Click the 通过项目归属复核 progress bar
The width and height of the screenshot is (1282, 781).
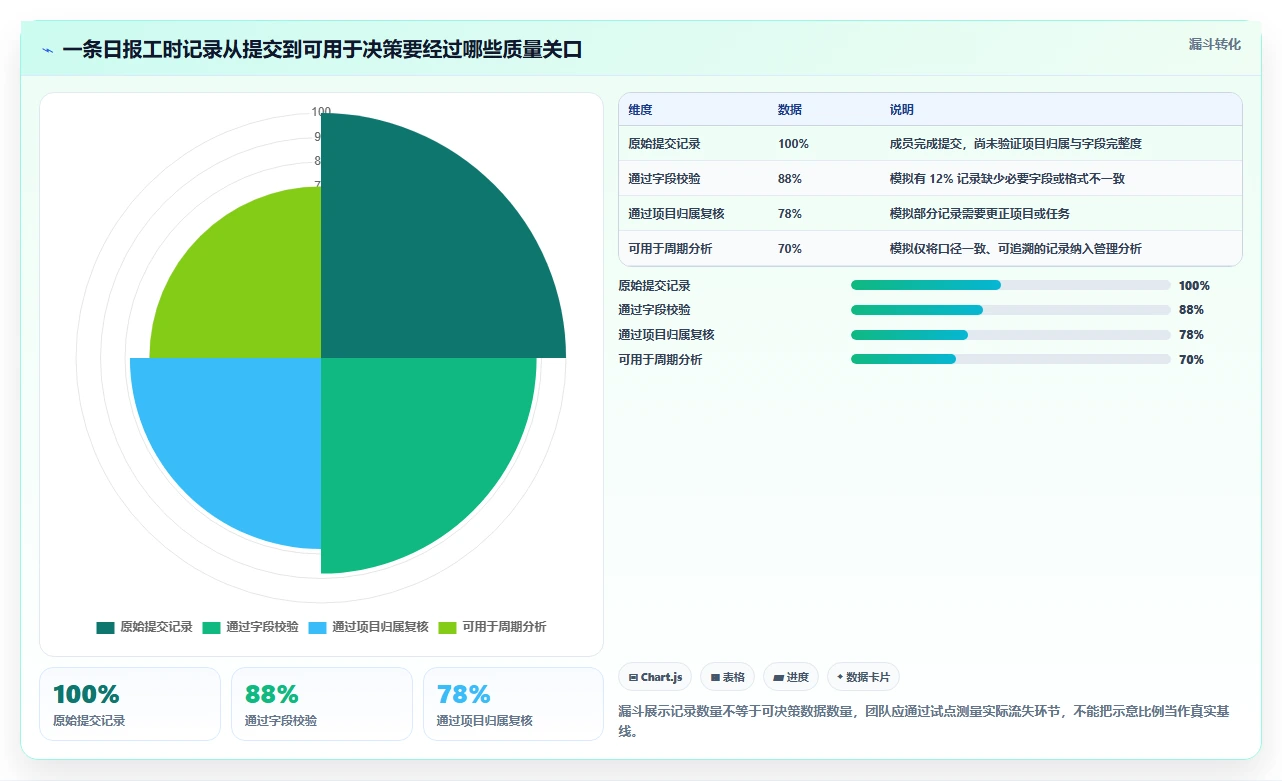1010,335
